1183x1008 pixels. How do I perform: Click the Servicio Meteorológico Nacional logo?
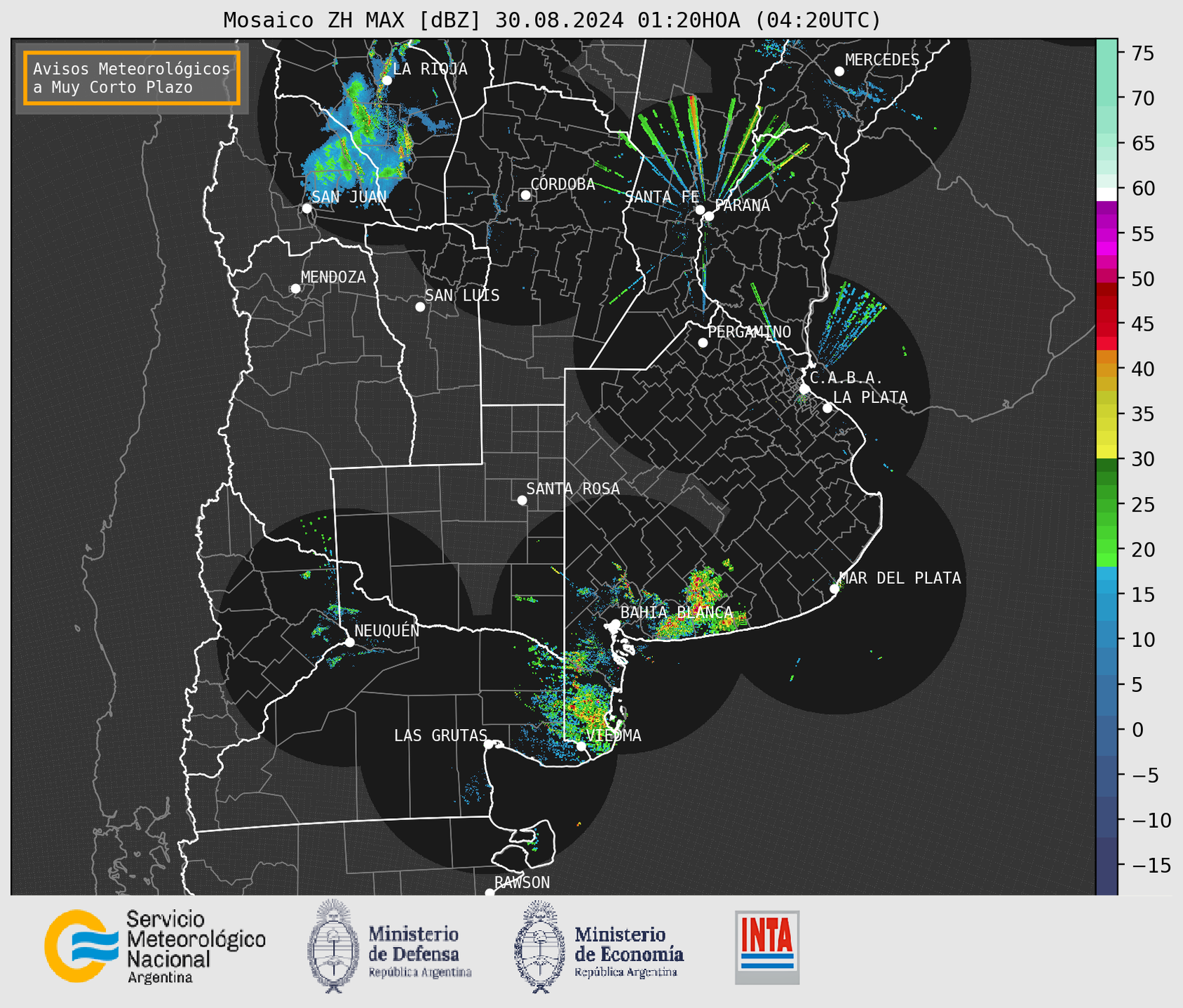(156, 946)
